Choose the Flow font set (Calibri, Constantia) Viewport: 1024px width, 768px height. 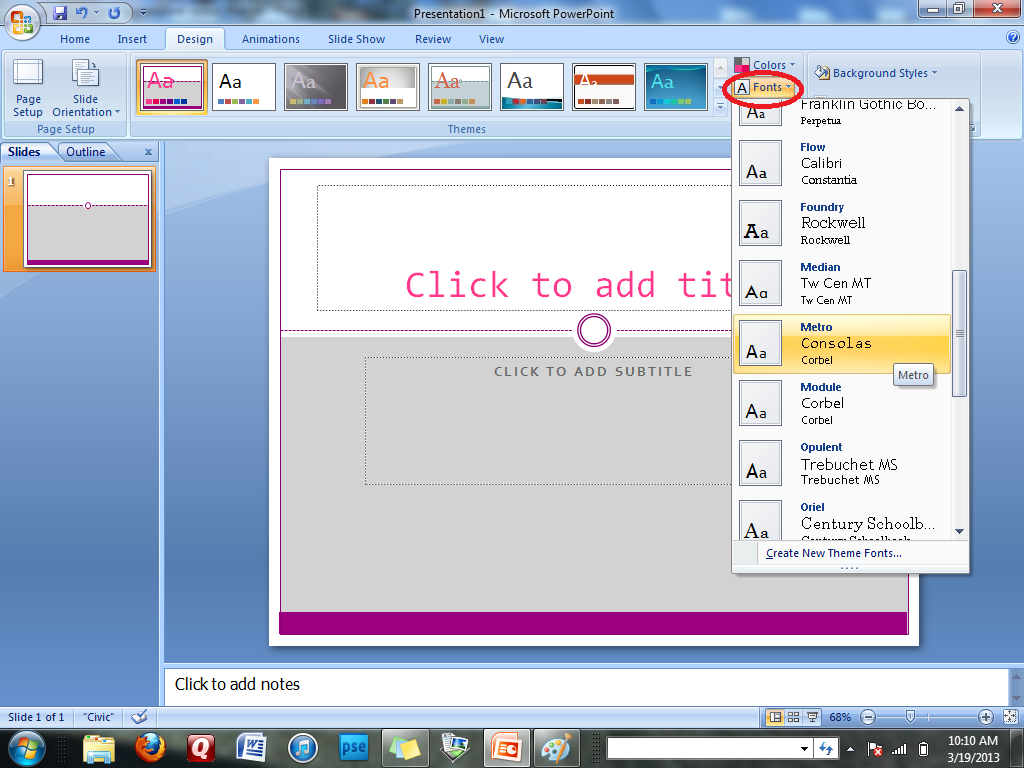click(842, 163)
